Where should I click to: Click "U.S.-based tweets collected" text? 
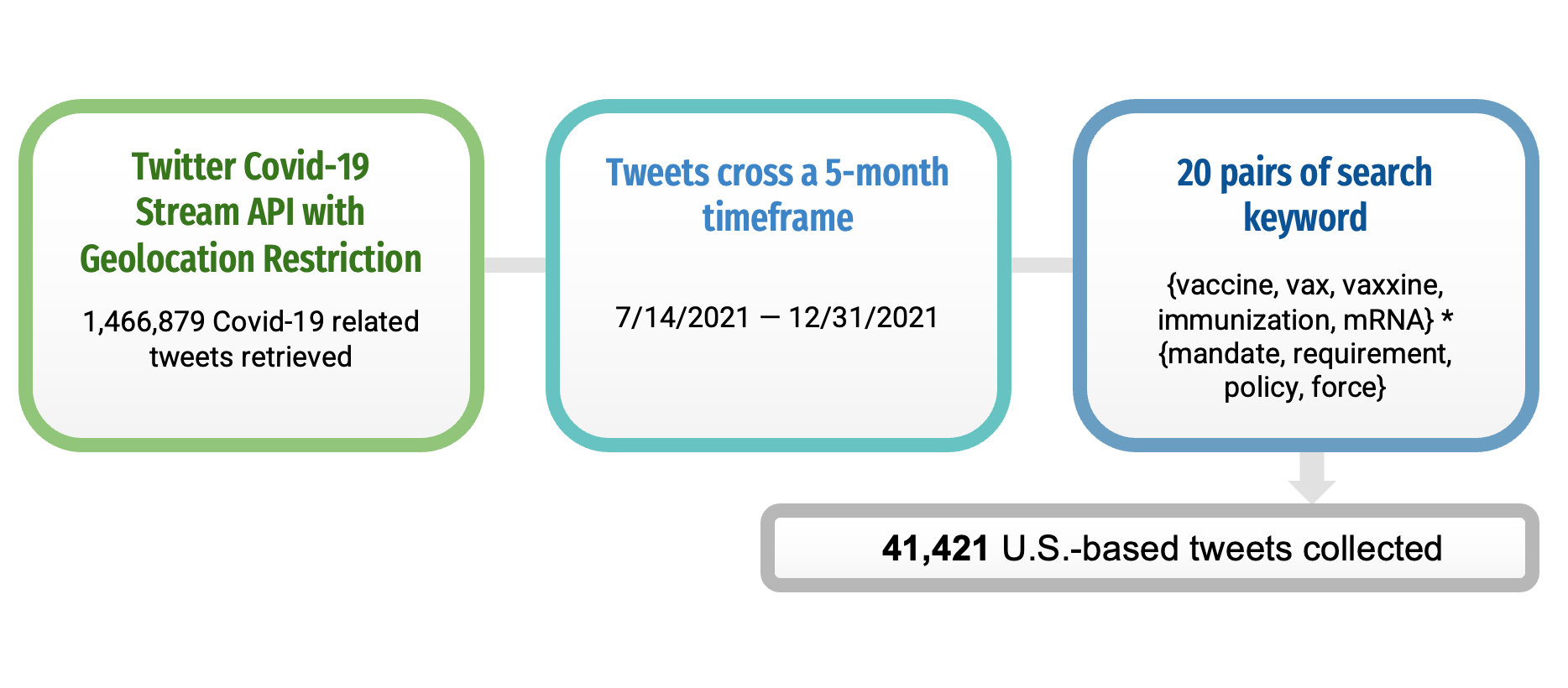(x=1222, y=549)
